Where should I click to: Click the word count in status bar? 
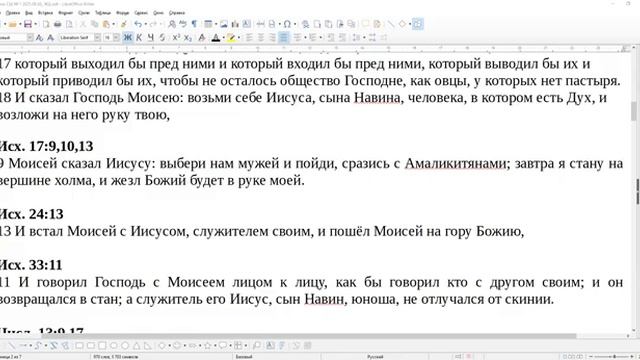click(x=116, y=357)
